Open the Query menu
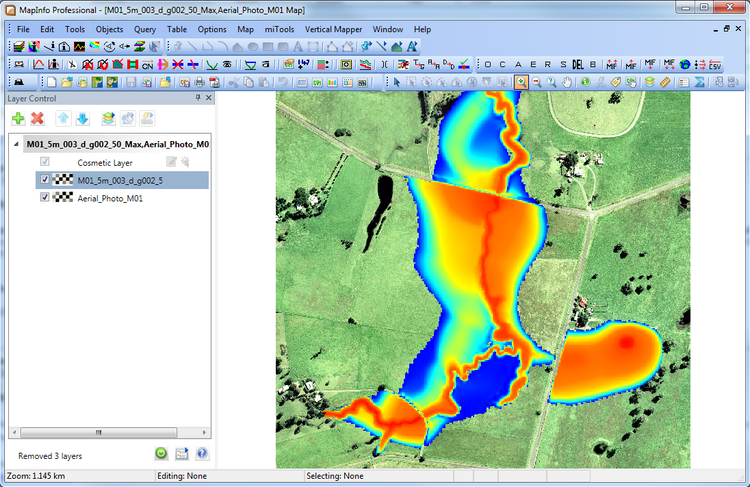This screenshot has width=750, height=487. [144, 29]
